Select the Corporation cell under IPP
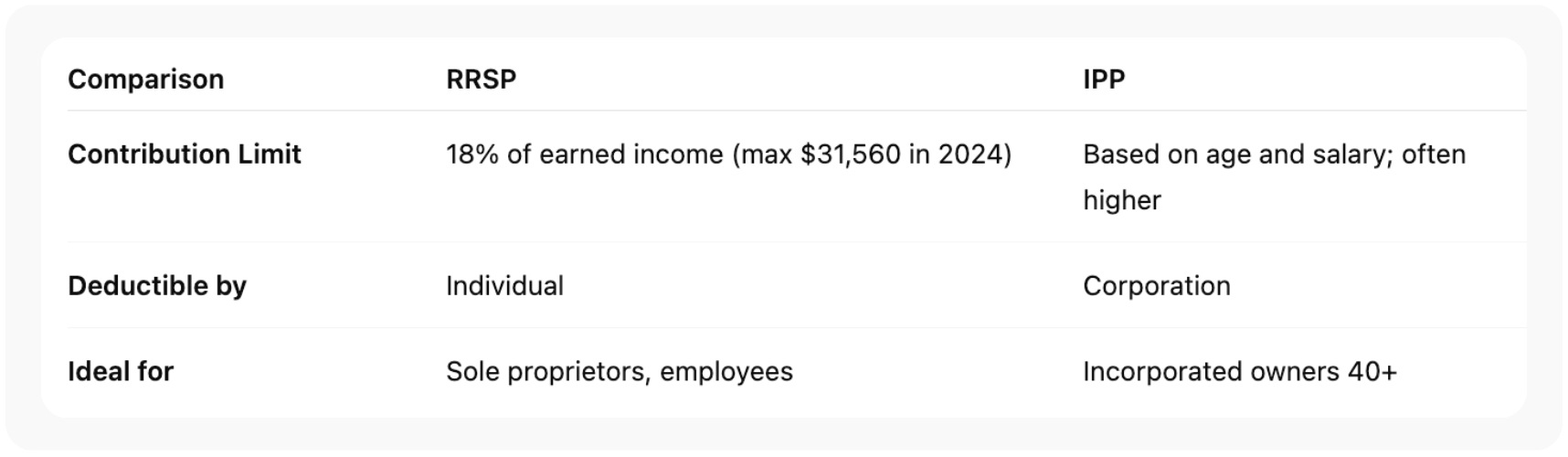Image resolution: width=1568 pixels, height=457 pixels. (x=1156, y=286)
